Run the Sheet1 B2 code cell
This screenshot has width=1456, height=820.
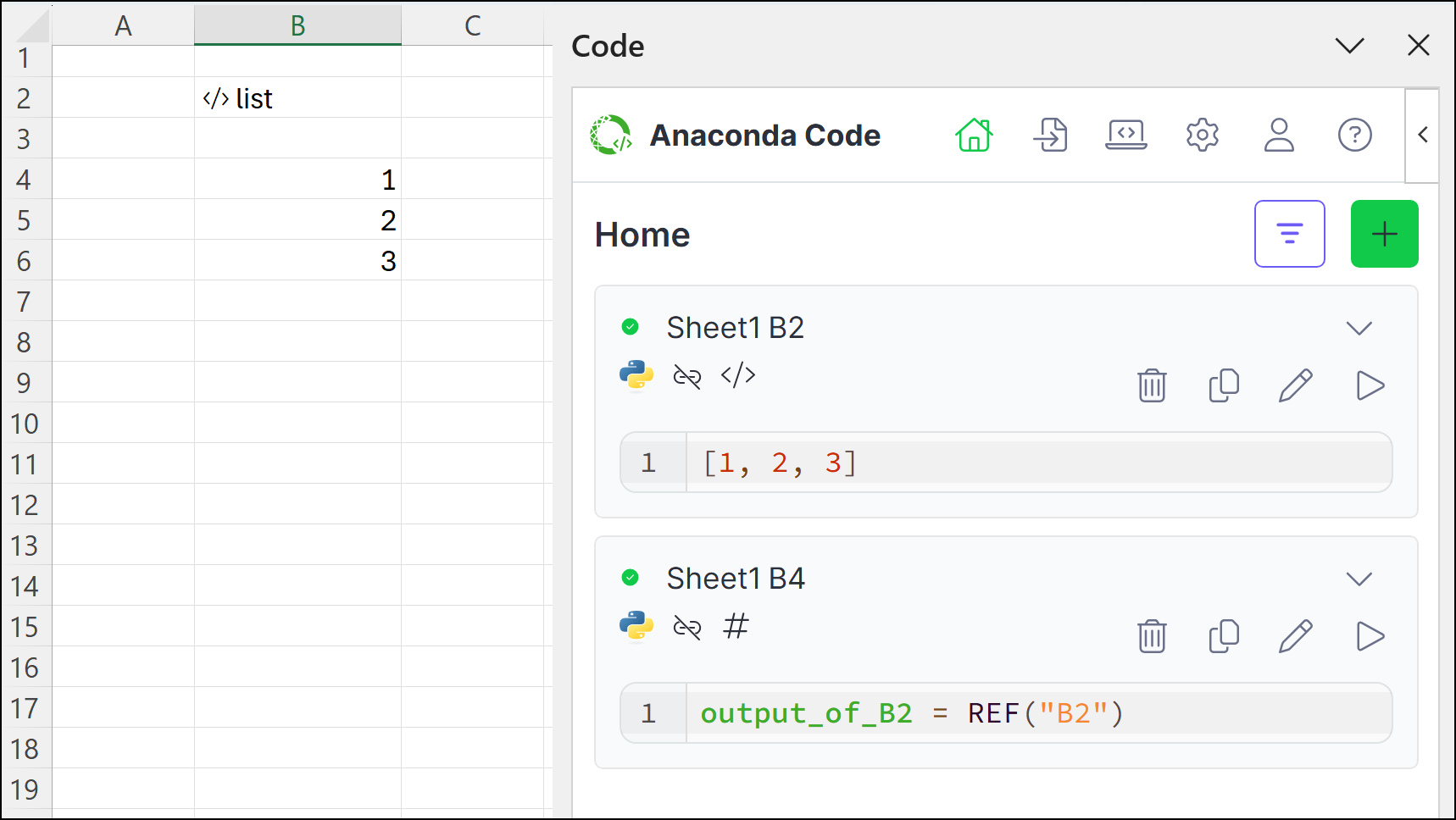point(1370,385)
